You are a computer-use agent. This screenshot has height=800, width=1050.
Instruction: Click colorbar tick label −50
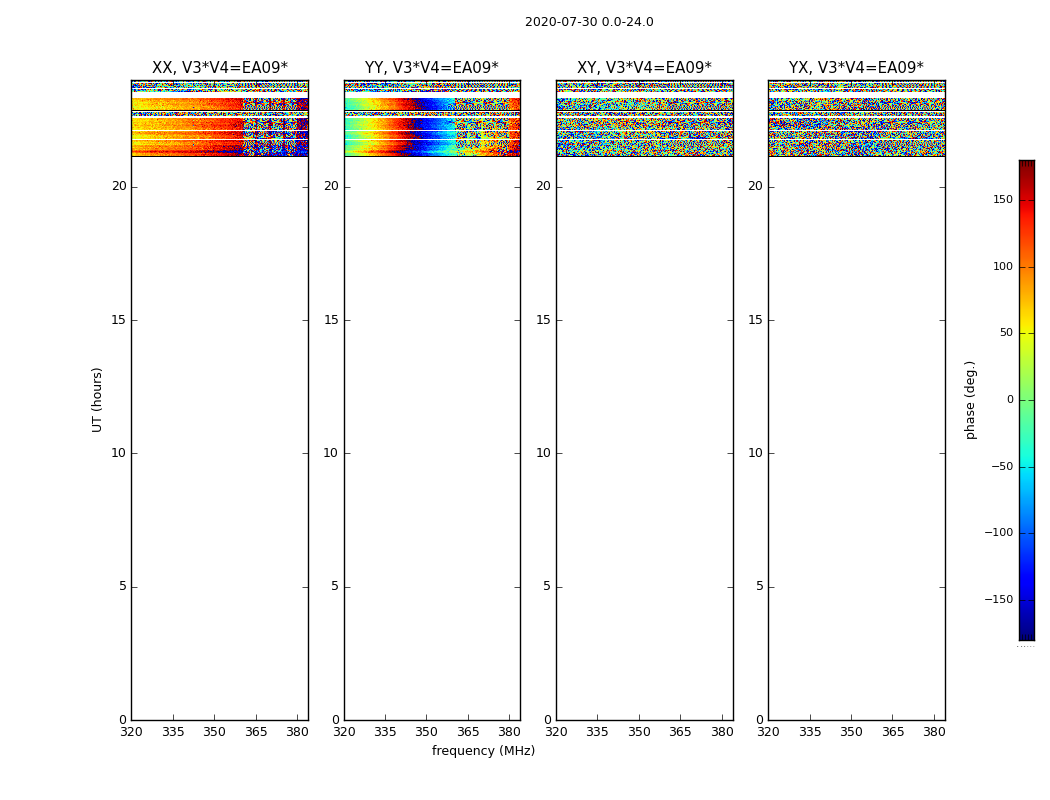(1002, 467)
